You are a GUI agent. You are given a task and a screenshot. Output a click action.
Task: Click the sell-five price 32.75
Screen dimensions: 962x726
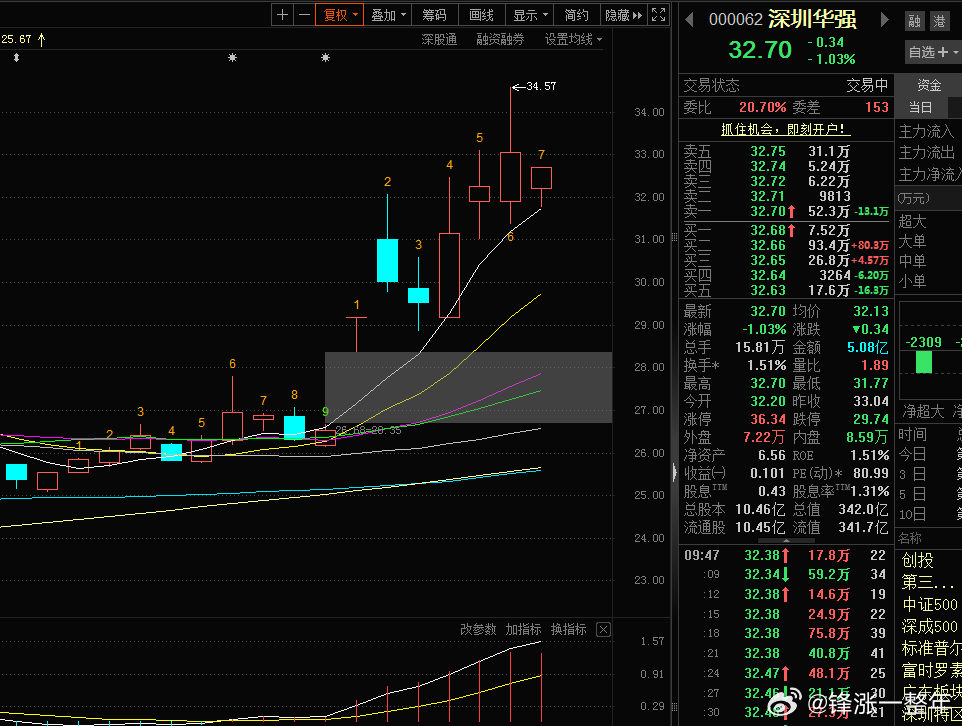tap(768, 152)
